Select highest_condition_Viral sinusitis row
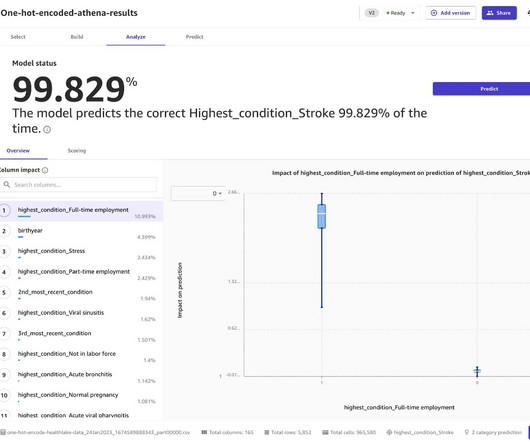530x442 pixels. [x=81, y=315]
